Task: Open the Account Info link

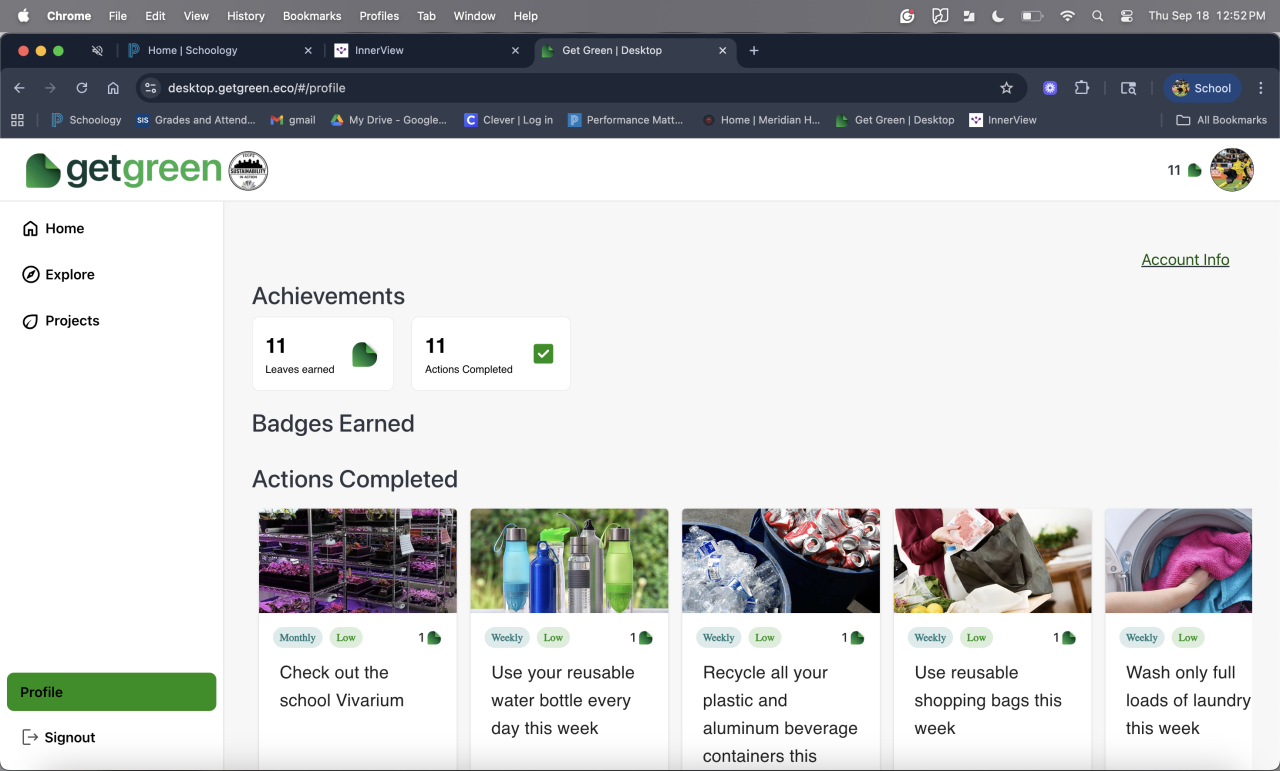Action: pyautogui.click(x=1185, y=260)
